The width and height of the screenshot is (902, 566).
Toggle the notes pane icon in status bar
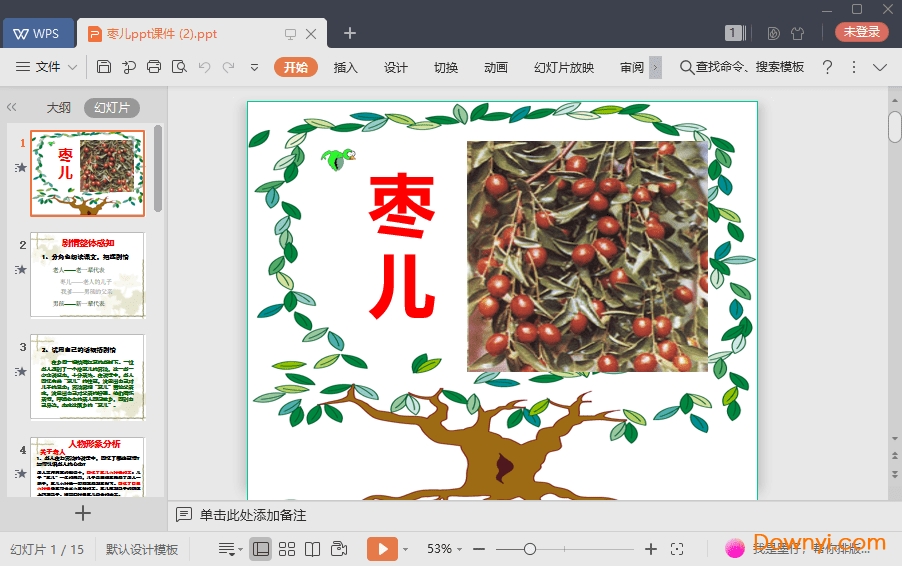click(230, 549)
